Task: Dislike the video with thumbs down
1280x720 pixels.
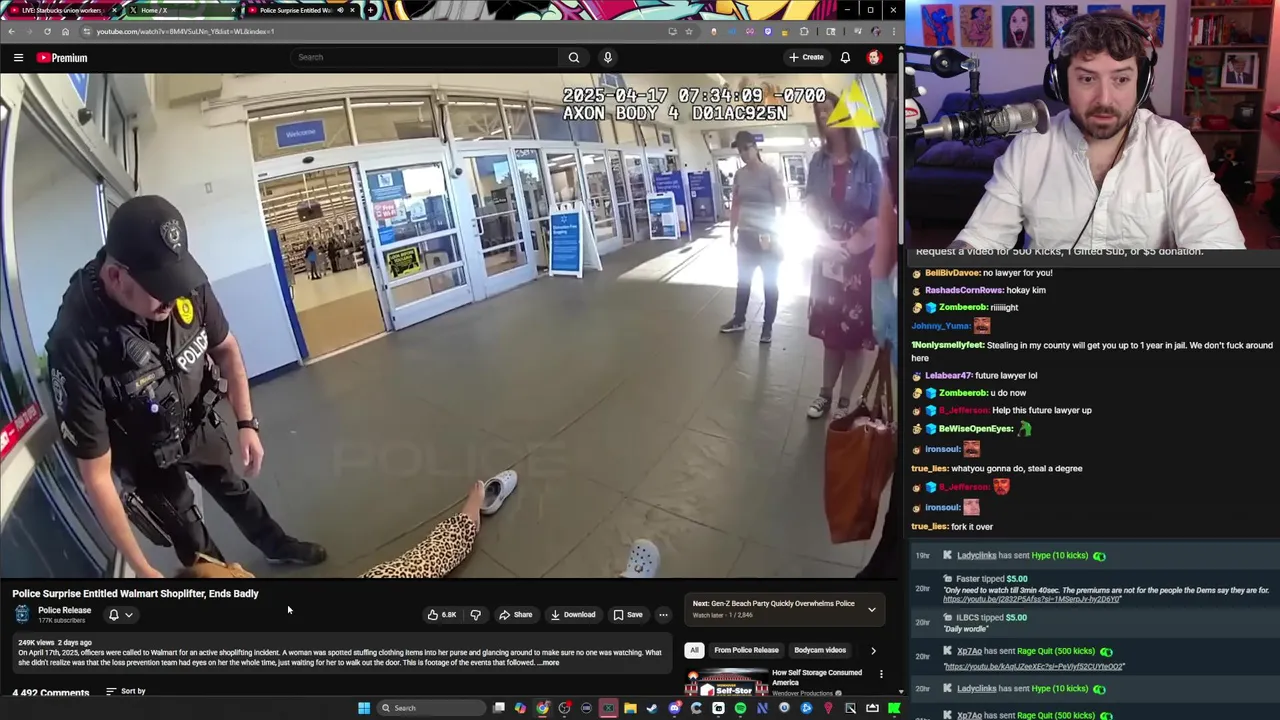Action: [x=475, y=615]
